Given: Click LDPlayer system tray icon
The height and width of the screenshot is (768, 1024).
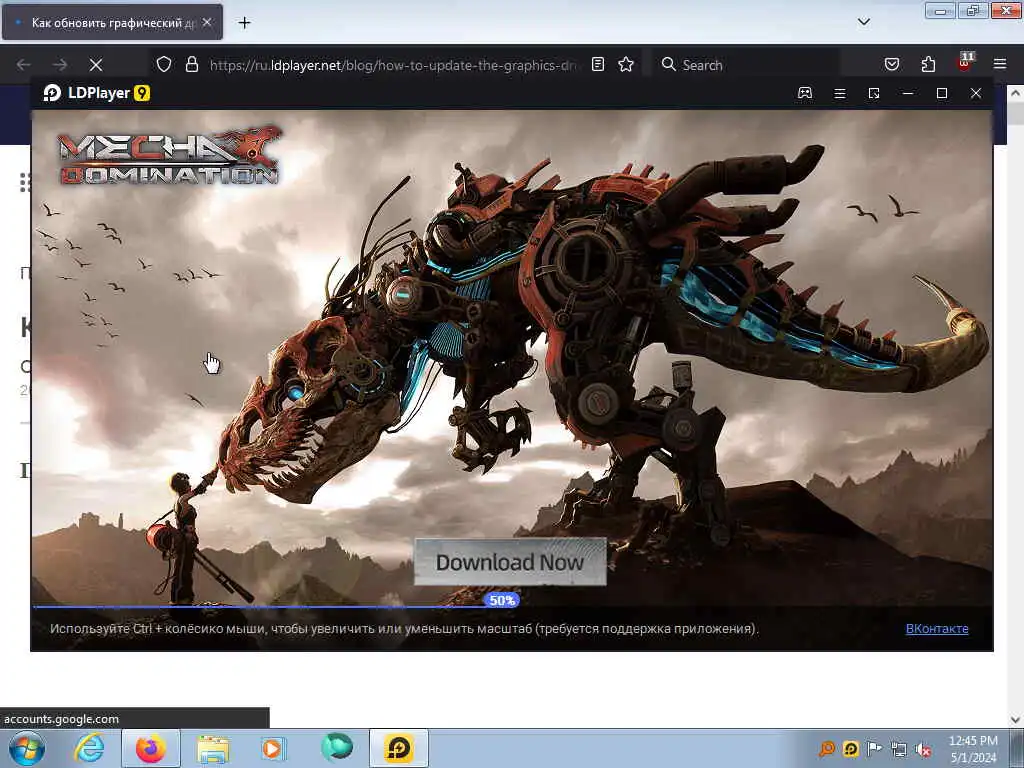Looking at the screenshot, I should click(851, 748).
